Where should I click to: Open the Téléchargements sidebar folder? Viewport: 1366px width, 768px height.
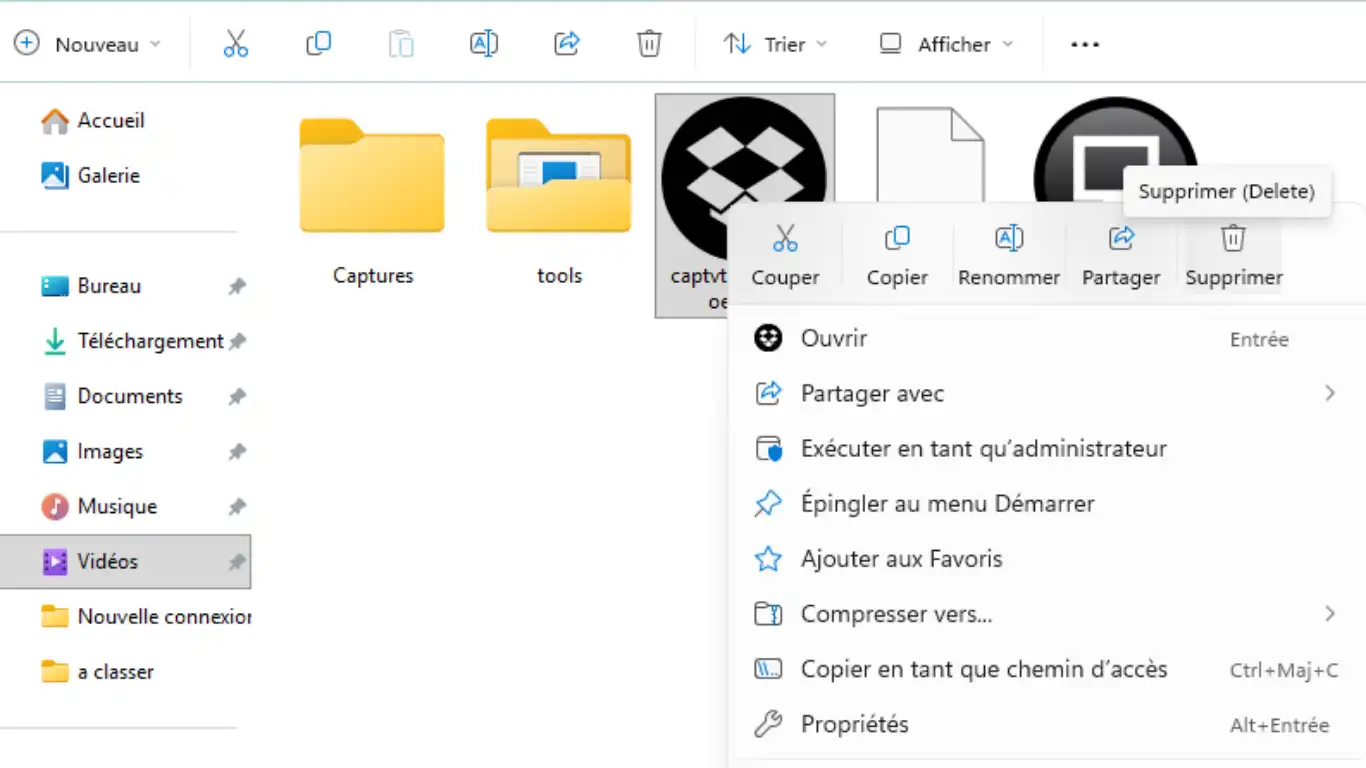point(150,341)
